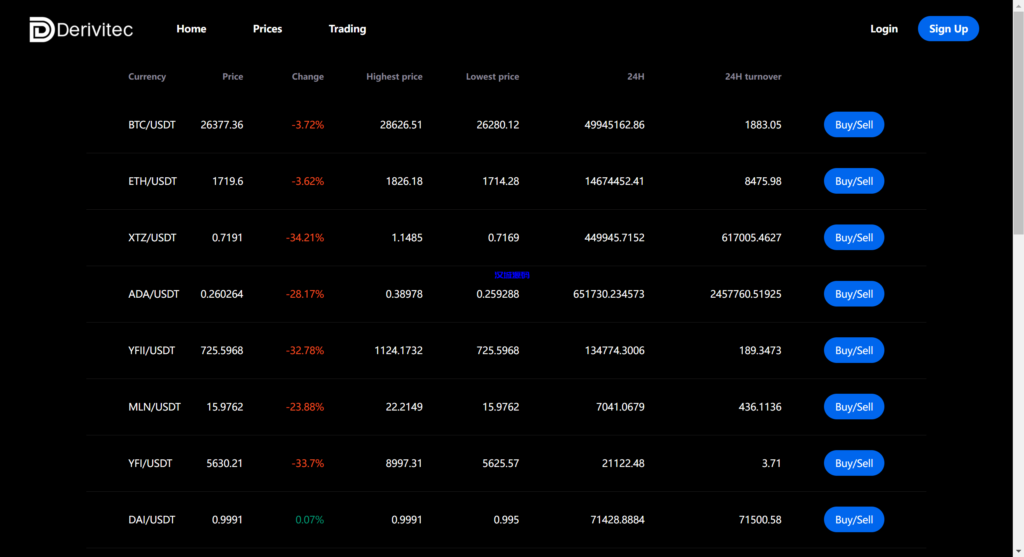Click the 24H turnover column header
Viewport: 1024px width, 557px height.
point(753,77)
